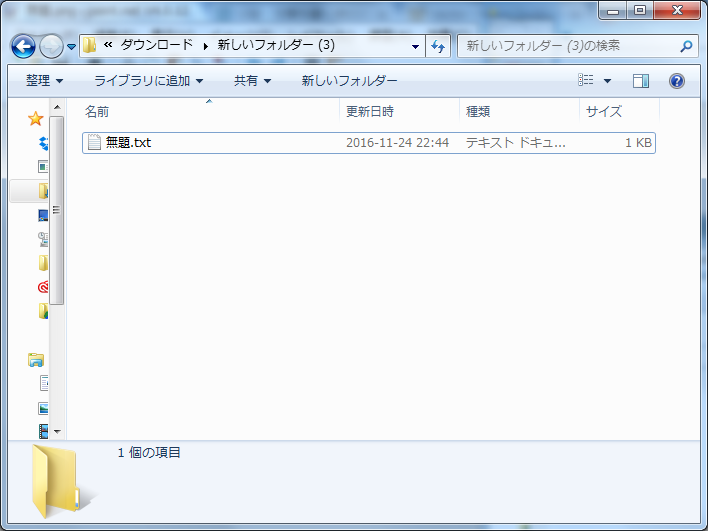This screenshot has height=531, width=708.
Task: Select the file 無題.txt
Action: pyautogui.click(x=368, y=143)
